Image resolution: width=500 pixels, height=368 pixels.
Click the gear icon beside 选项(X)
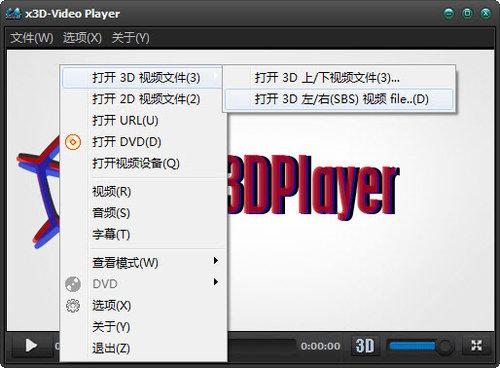click(73, 306)
